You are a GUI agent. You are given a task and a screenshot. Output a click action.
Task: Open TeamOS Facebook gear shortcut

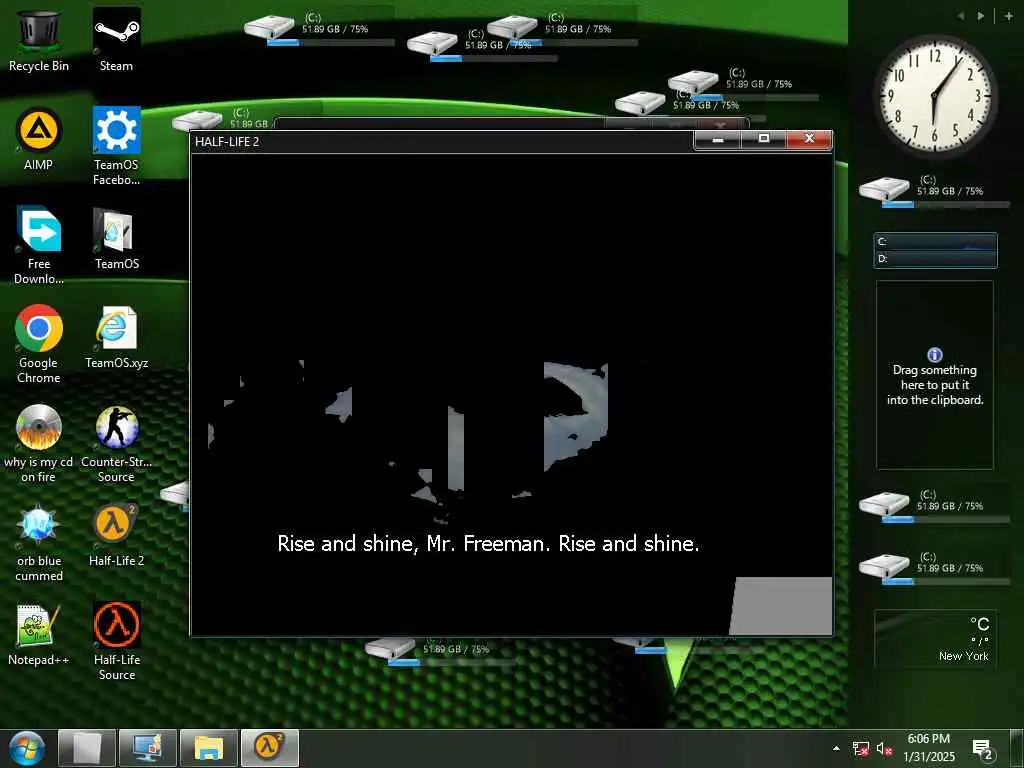click(116, 146)
